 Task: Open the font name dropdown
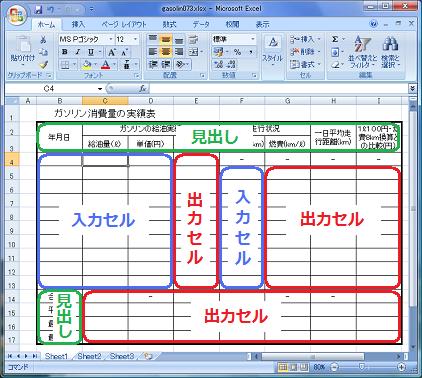tap(111, 39)
